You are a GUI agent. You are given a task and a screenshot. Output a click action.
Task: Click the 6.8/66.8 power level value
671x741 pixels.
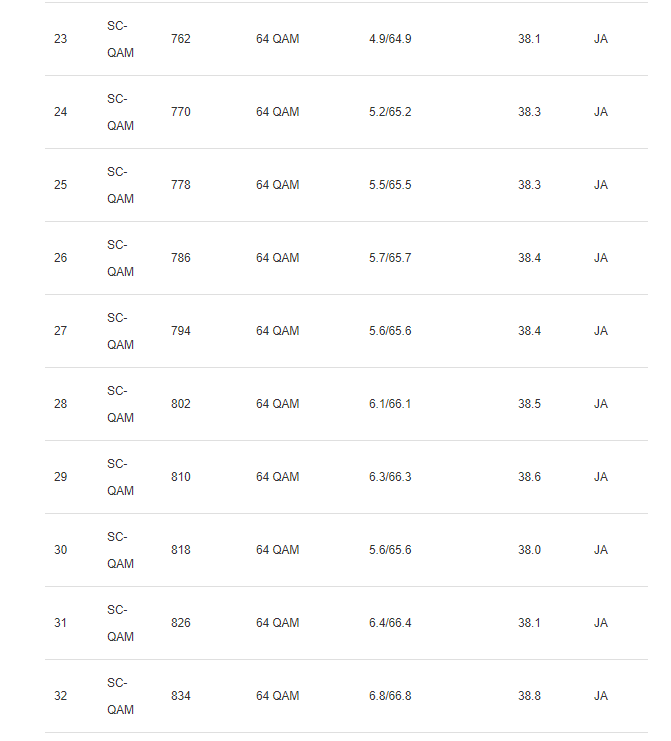[x=390, y=696]
